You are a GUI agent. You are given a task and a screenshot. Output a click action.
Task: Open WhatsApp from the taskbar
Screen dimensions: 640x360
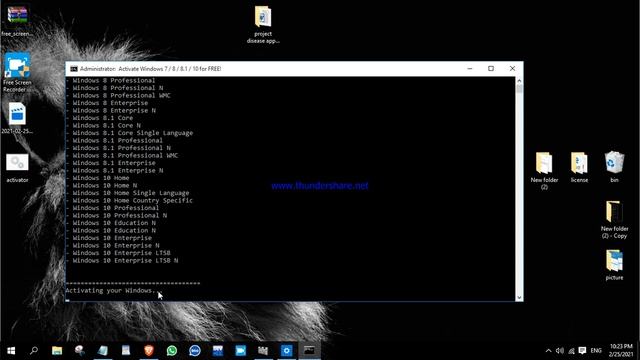(x=172, y=351)
